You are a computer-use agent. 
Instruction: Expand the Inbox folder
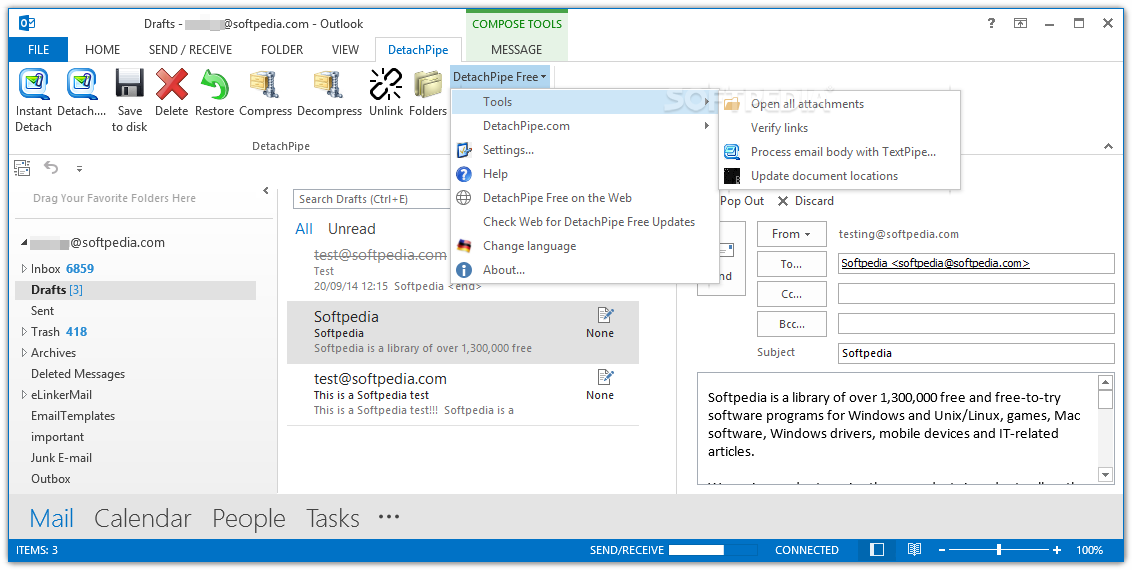click(24, 268)
